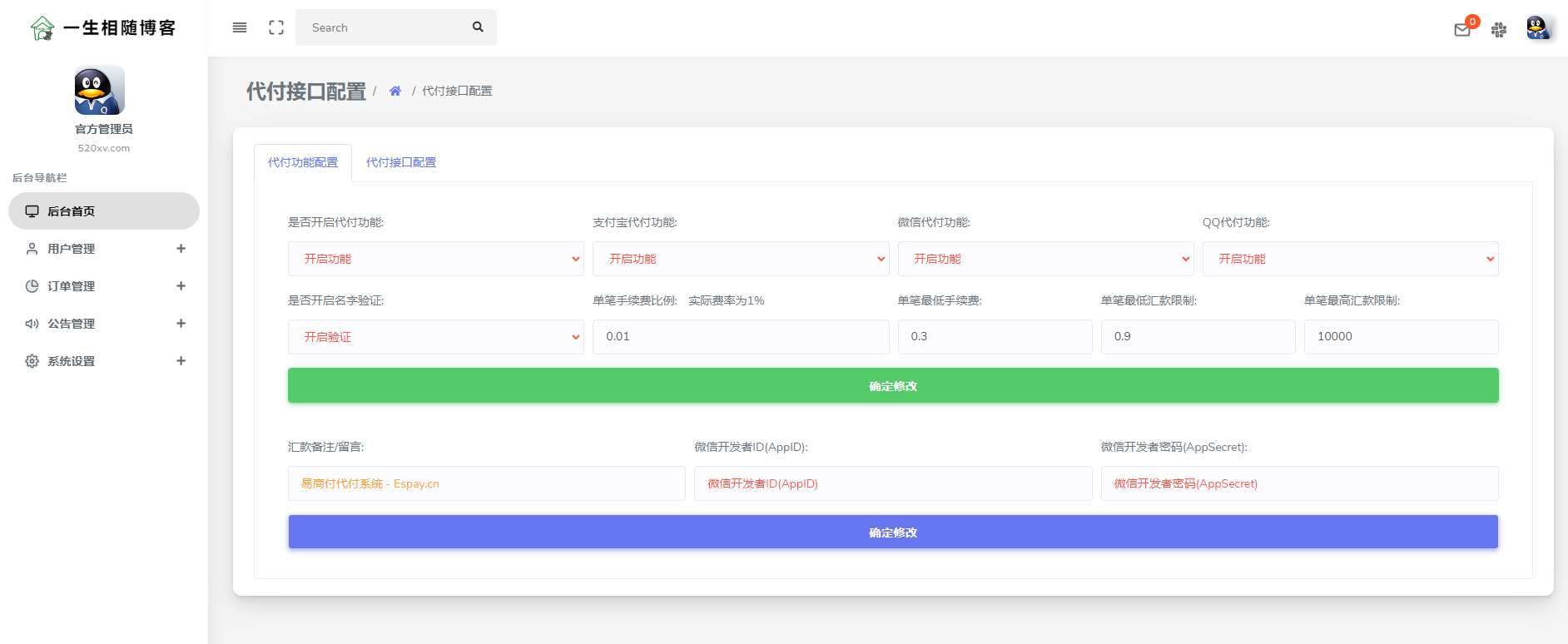This screenshot has width=1568, height=644.
Task: Click the 单笔最低手续费 field showing 0.3
Action: pos(995,337)
